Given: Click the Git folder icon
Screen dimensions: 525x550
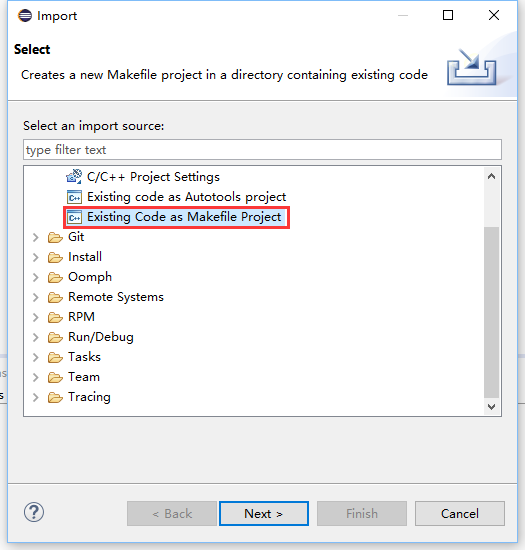Looking at the screenshot, I should (x=55, y=237).
